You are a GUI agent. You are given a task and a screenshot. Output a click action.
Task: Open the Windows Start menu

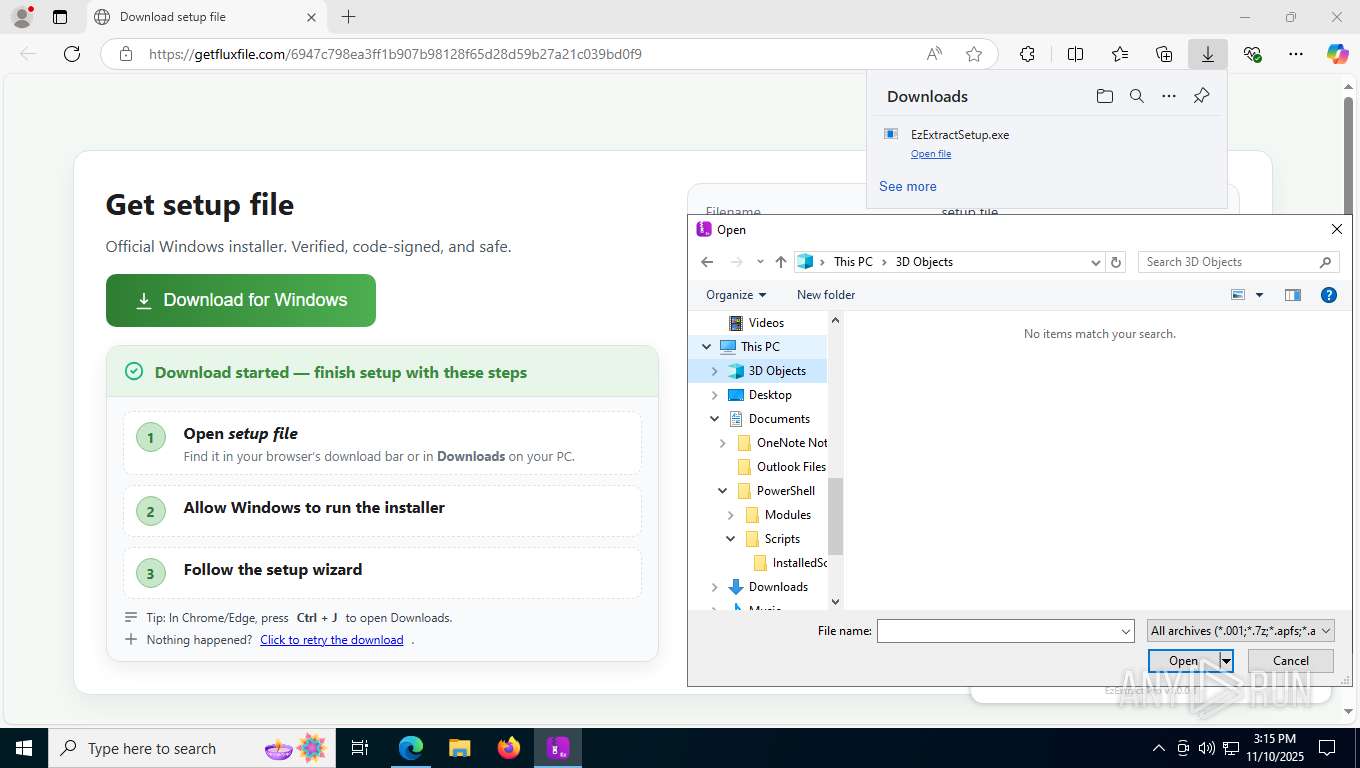pyautogui.click(x=23, y=748)
